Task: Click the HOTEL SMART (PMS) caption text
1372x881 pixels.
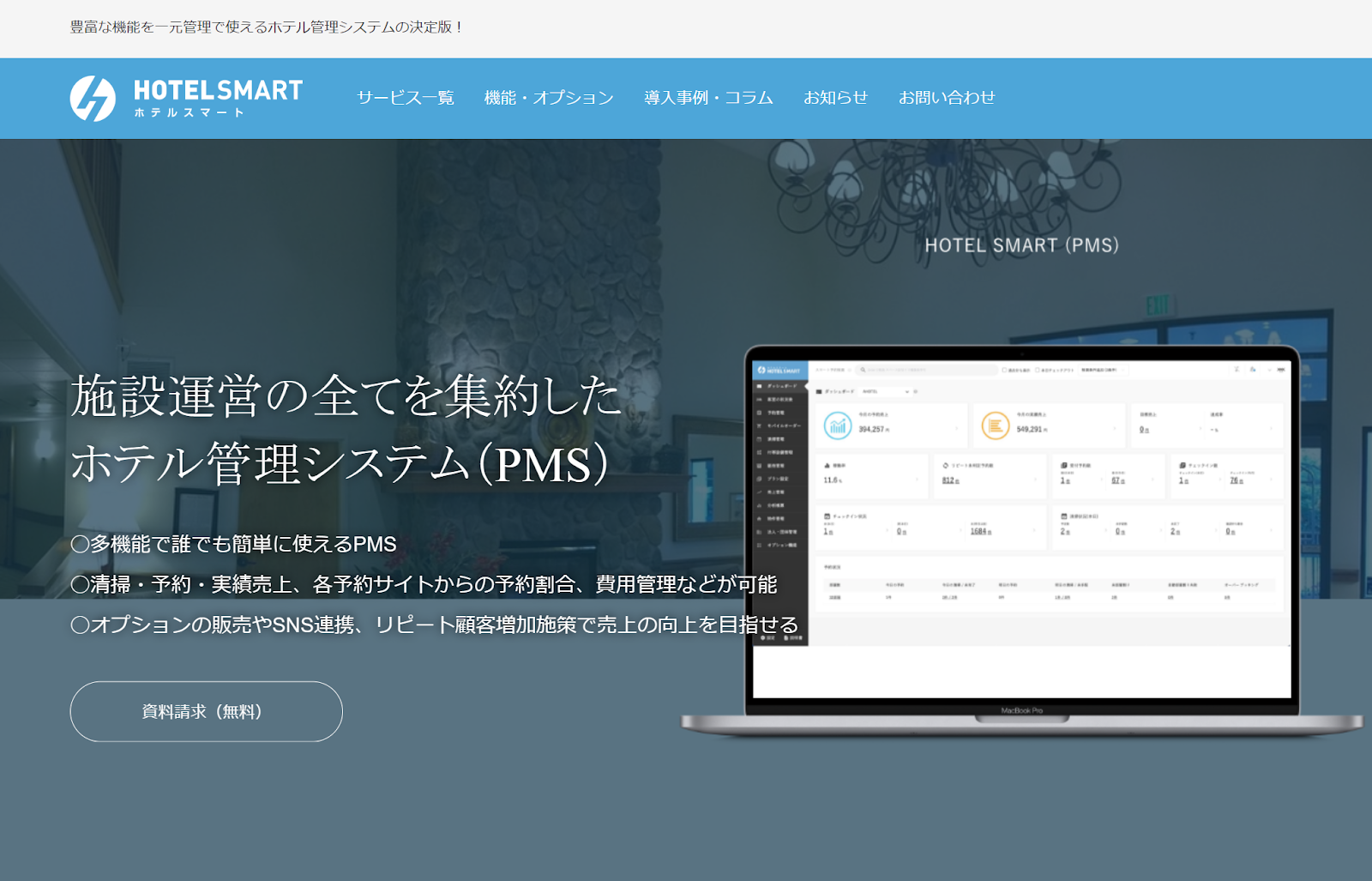Action: (x=1021, y=245)
